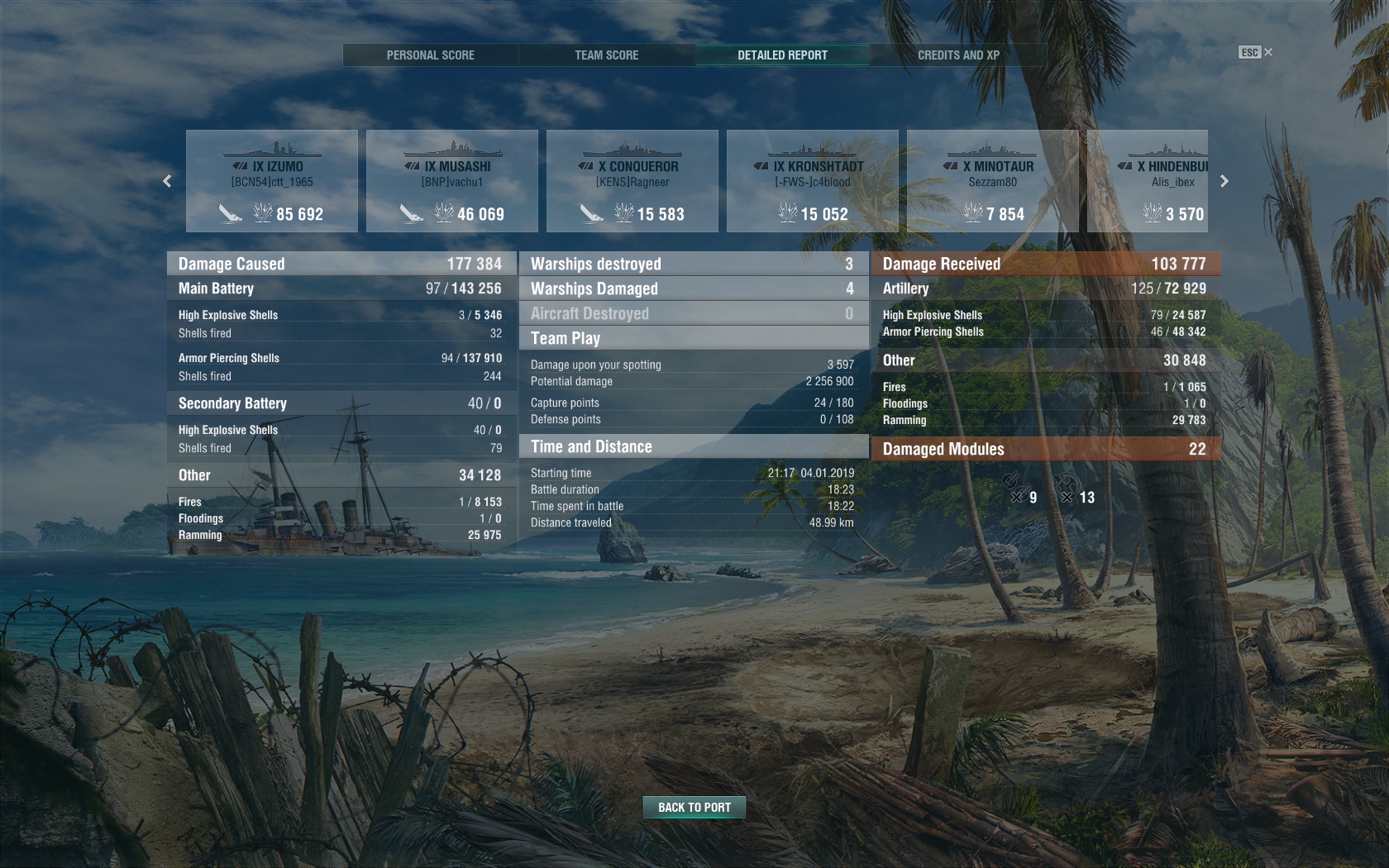The image size is (1389, 868).
Task: Click the Back to Port button
Action: click(694, 807)
